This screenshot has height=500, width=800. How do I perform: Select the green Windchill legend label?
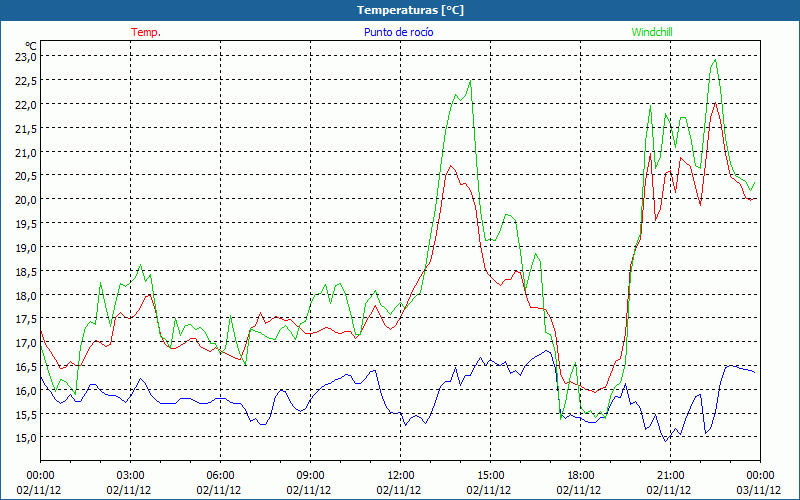(x=652, y=32)
